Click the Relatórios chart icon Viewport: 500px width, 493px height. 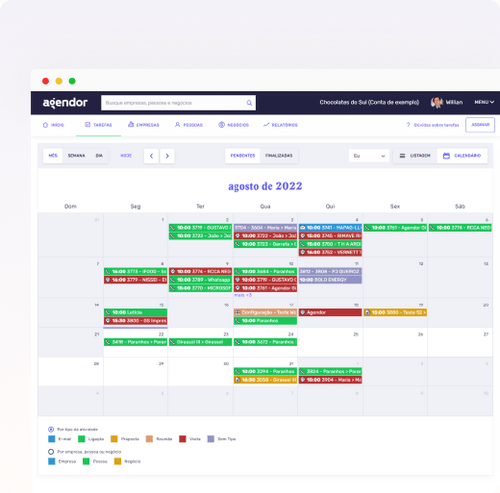[266, 125]
